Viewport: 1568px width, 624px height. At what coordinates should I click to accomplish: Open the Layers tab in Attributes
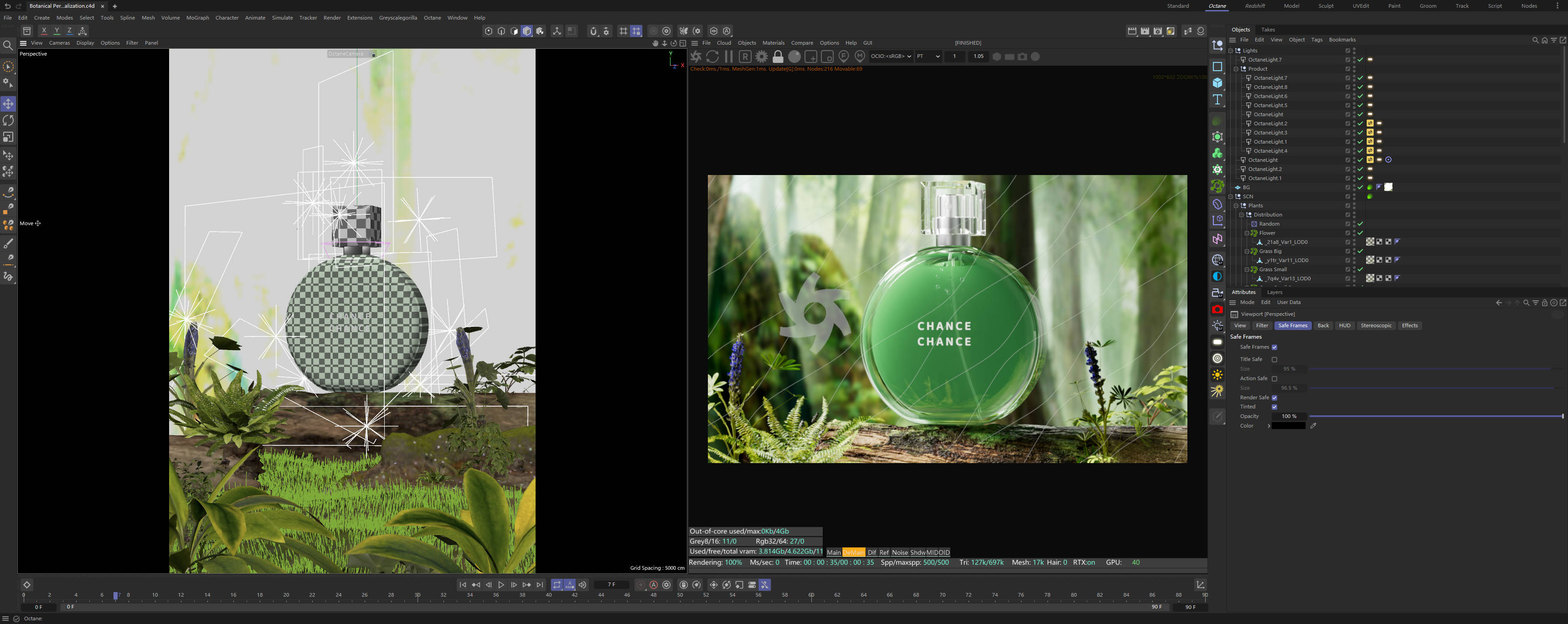click(1274, 292)
